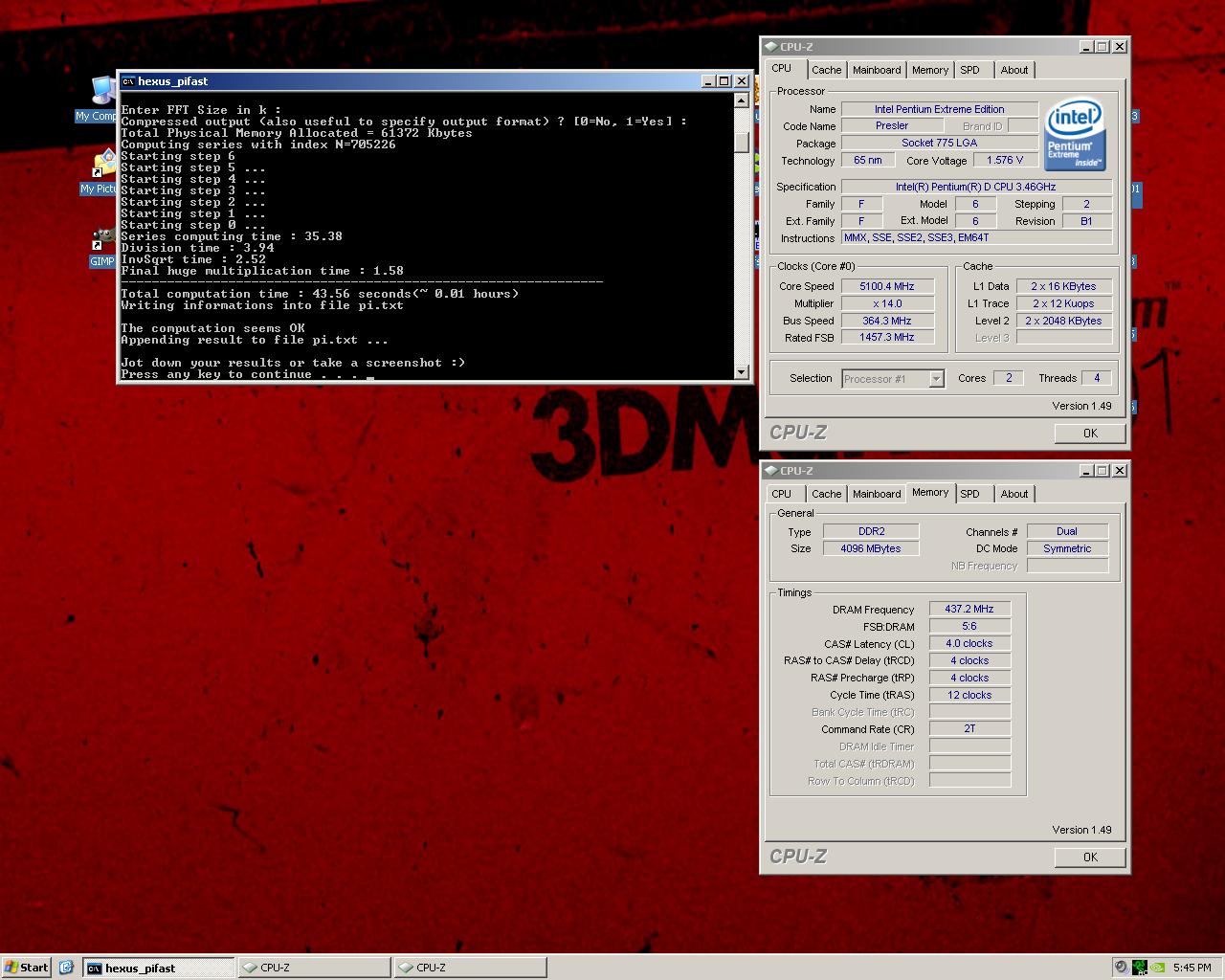
Task: Activate the first CPU-Z taskbar button
Action: click(315, 968)
